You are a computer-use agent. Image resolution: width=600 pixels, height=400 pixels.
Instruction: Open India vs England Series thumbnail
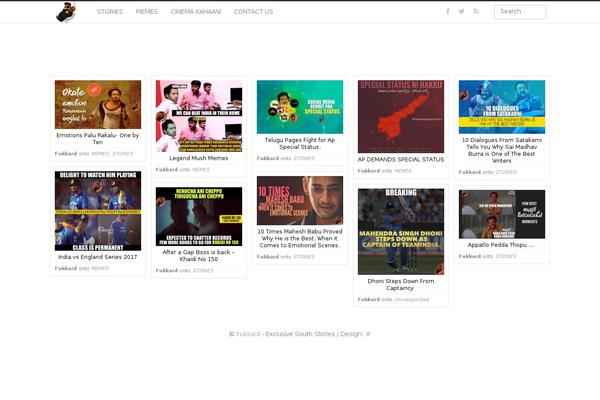(98, 211)
